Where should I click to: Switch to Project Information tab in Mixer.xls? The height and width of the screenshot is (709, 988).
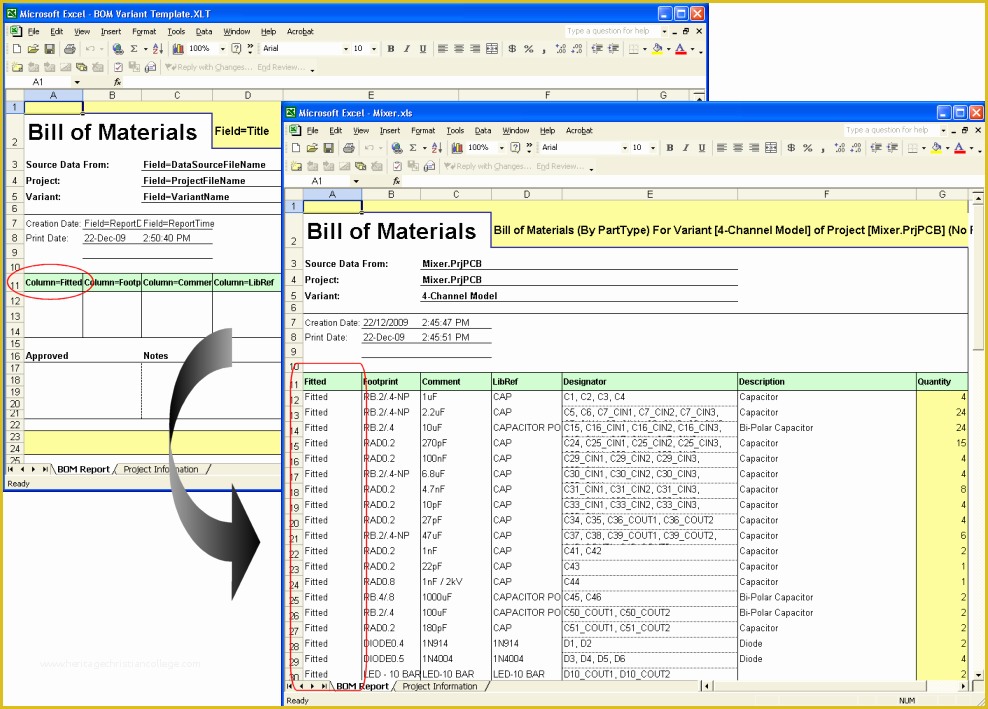pyautogui.click(x=440, y=687)
